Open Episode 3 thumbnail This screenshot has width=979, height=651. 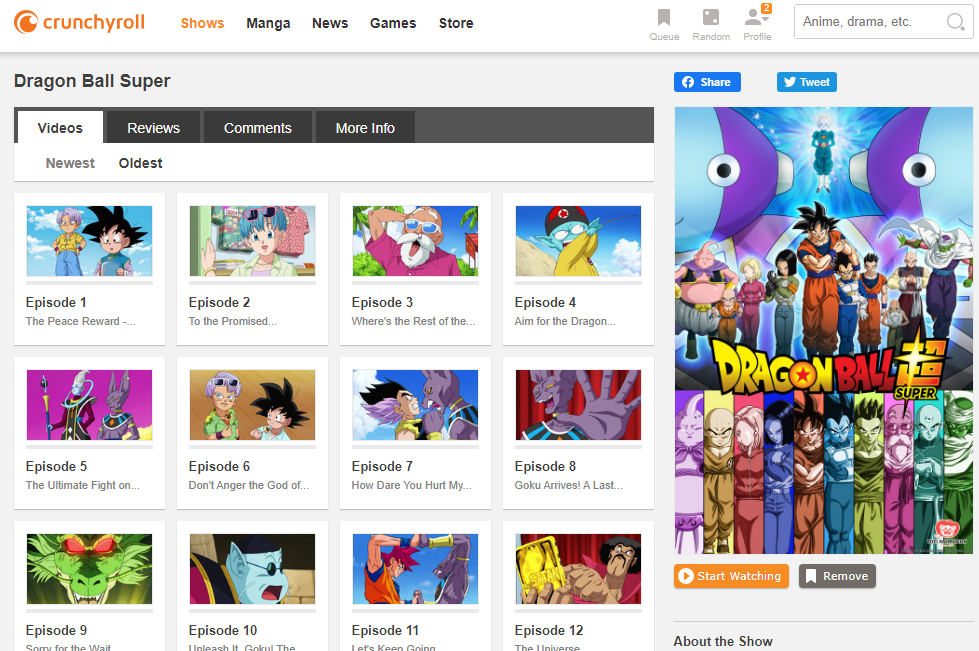point(415,241)
